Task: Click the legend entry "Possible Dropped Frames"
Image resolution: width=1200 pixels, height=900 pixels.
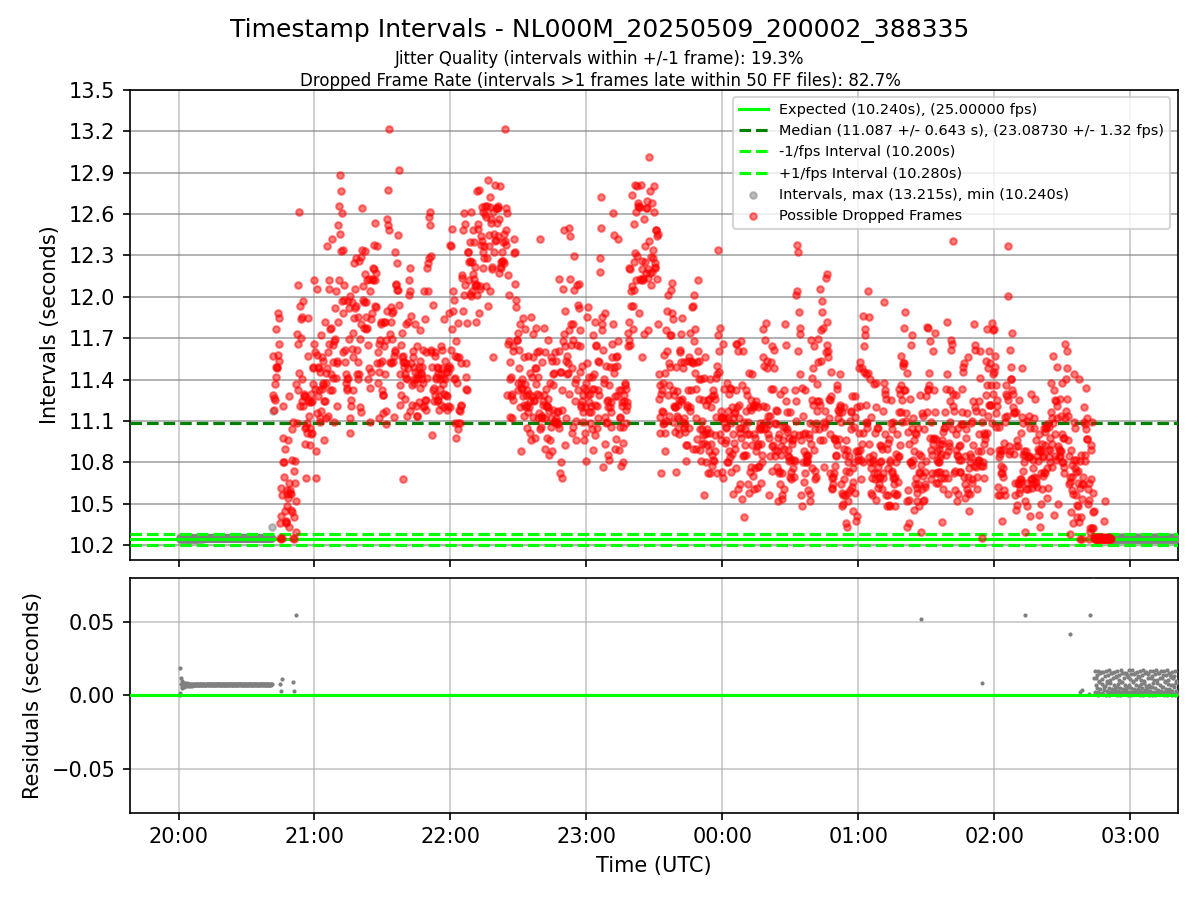Action: click(870, 215)
